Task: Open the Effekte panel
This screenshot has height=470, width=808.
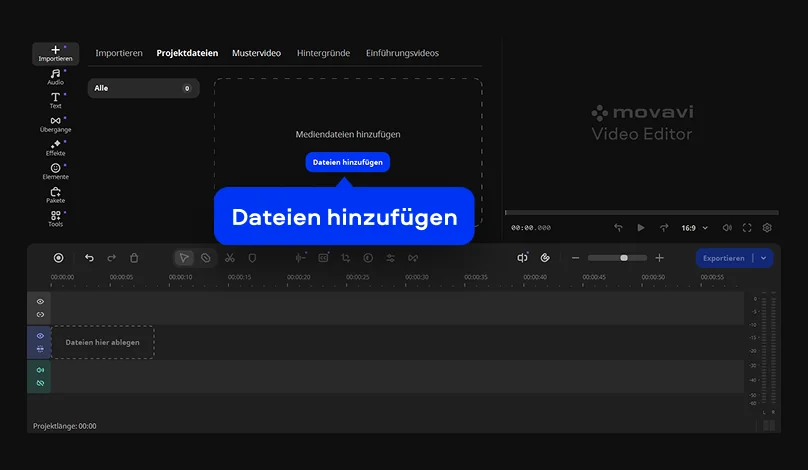Action: tap(55, 148)
